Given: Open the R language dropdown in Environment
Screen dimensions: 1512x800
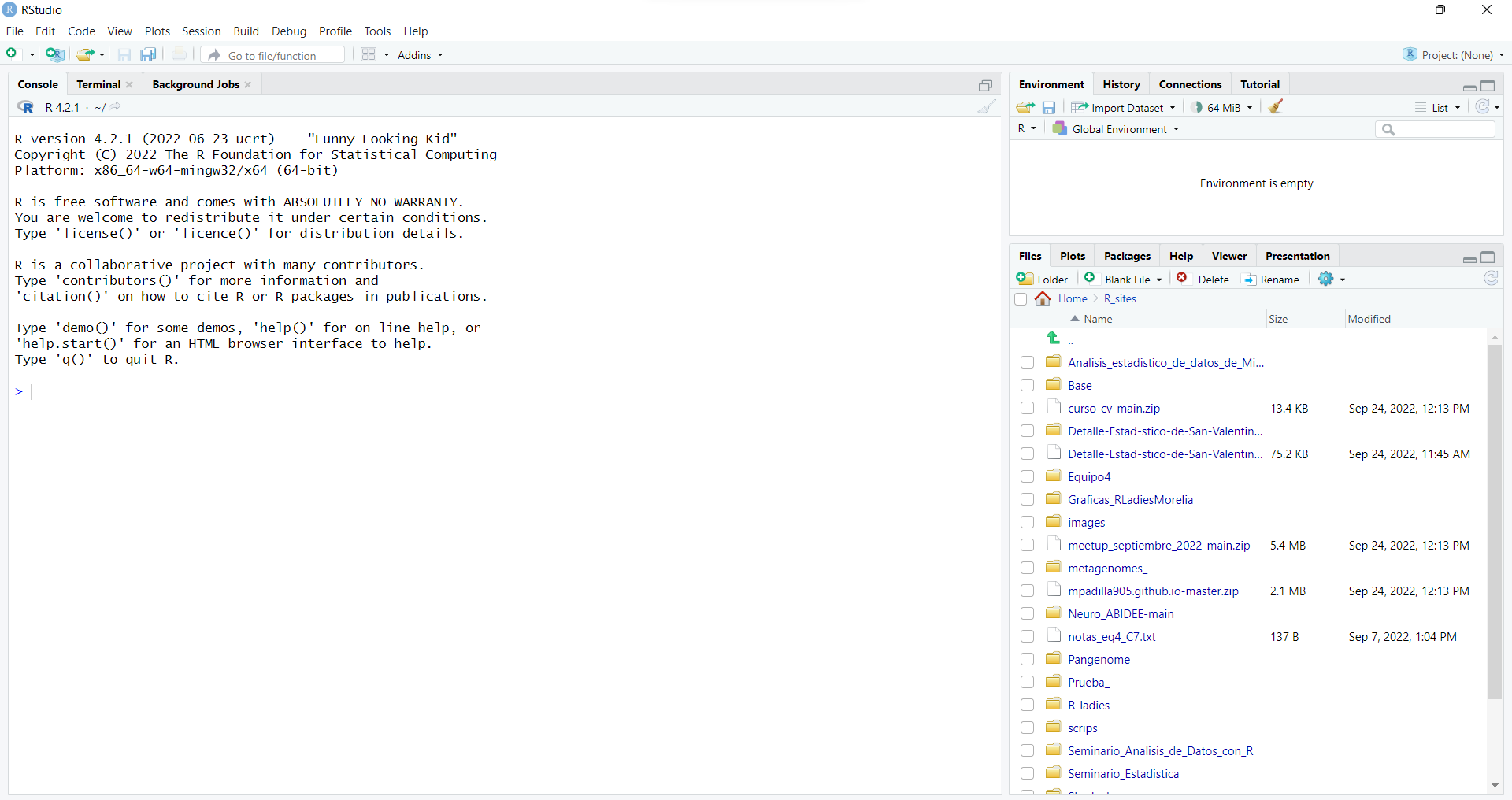Looking at the screenshot, I should (x=1027, y=128).
